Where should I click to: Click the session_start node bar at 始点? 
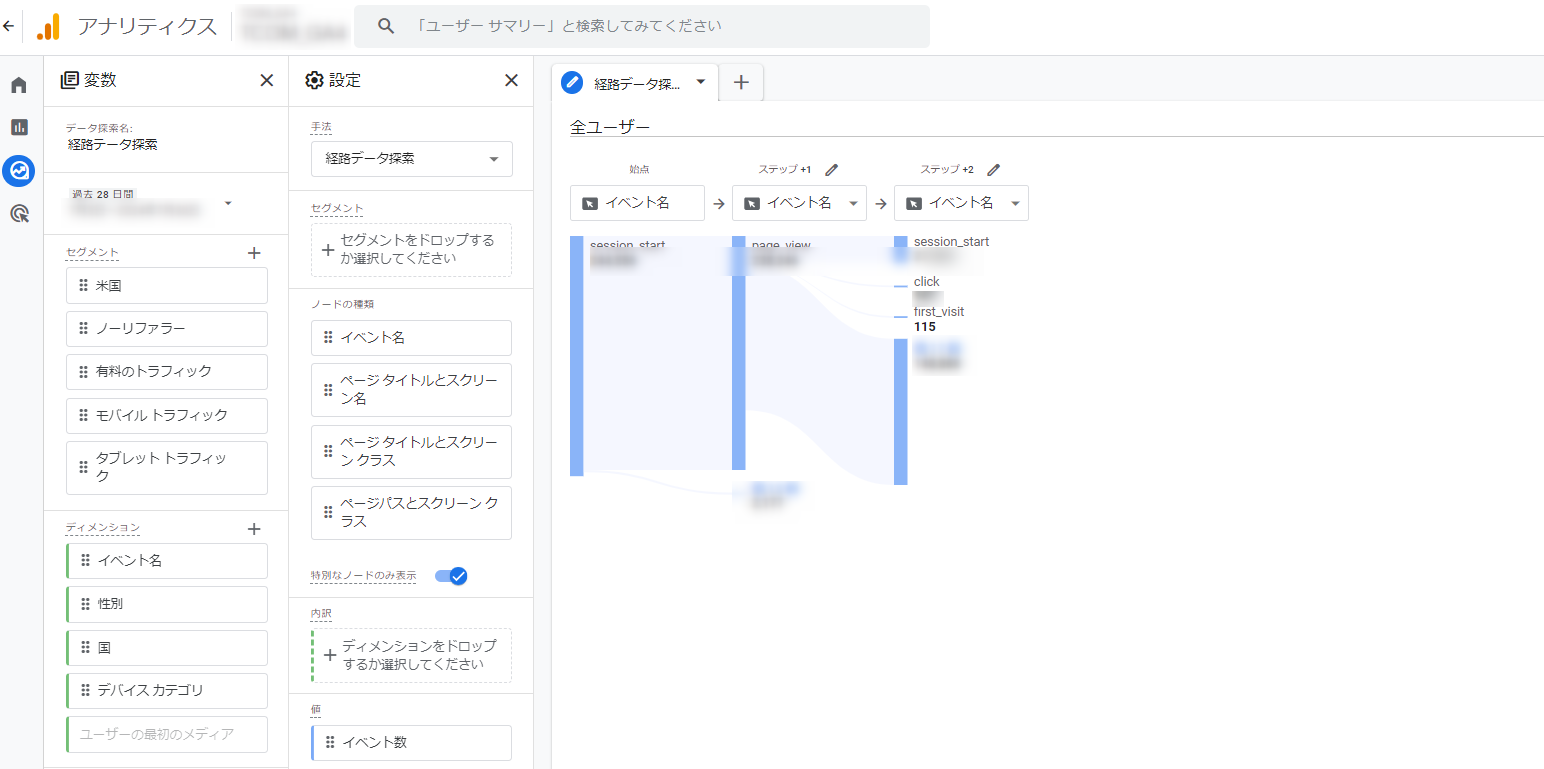[x=577, y=356]
